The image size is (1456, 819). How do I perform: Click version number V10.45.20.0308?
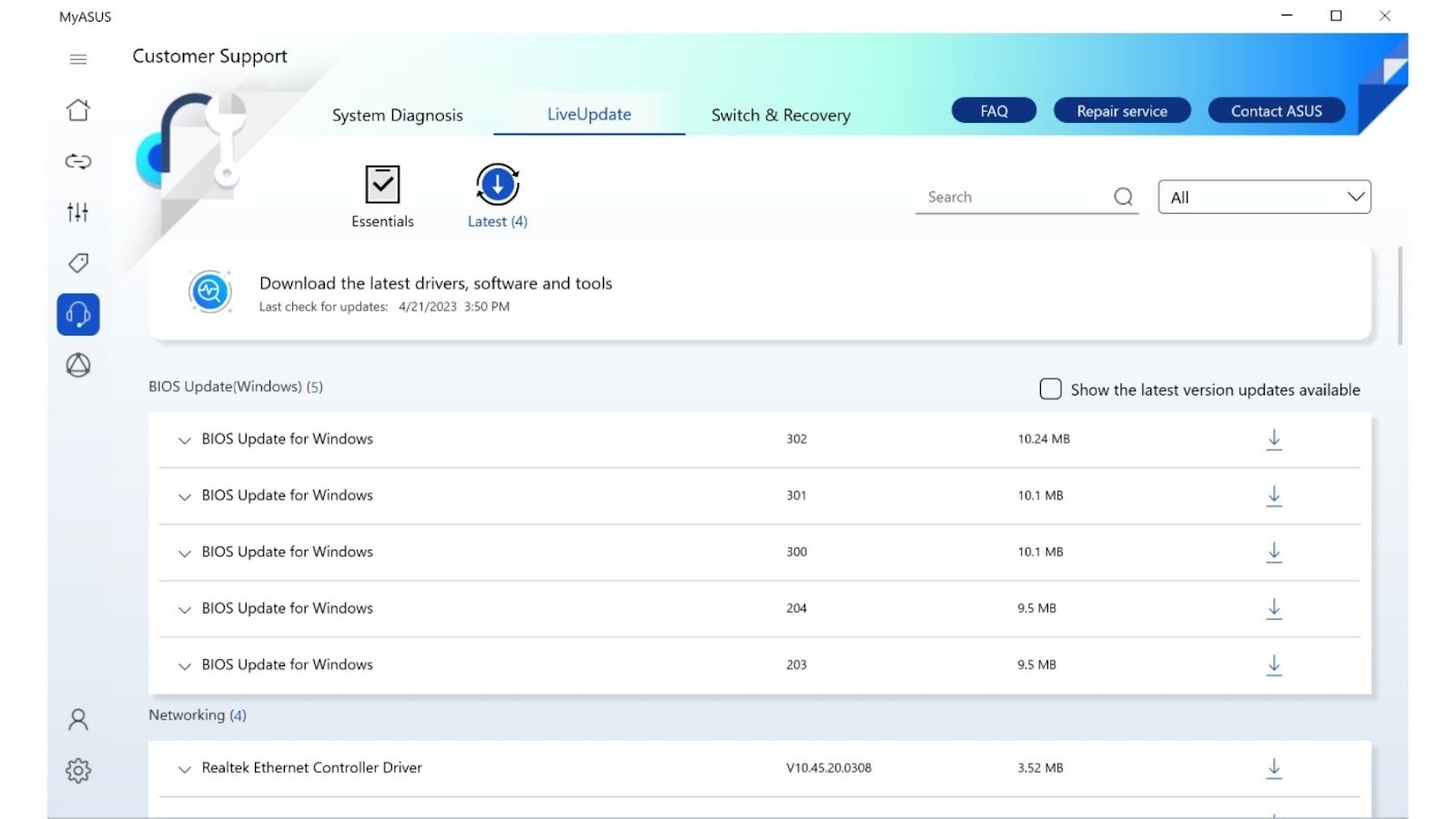(829, 768)
